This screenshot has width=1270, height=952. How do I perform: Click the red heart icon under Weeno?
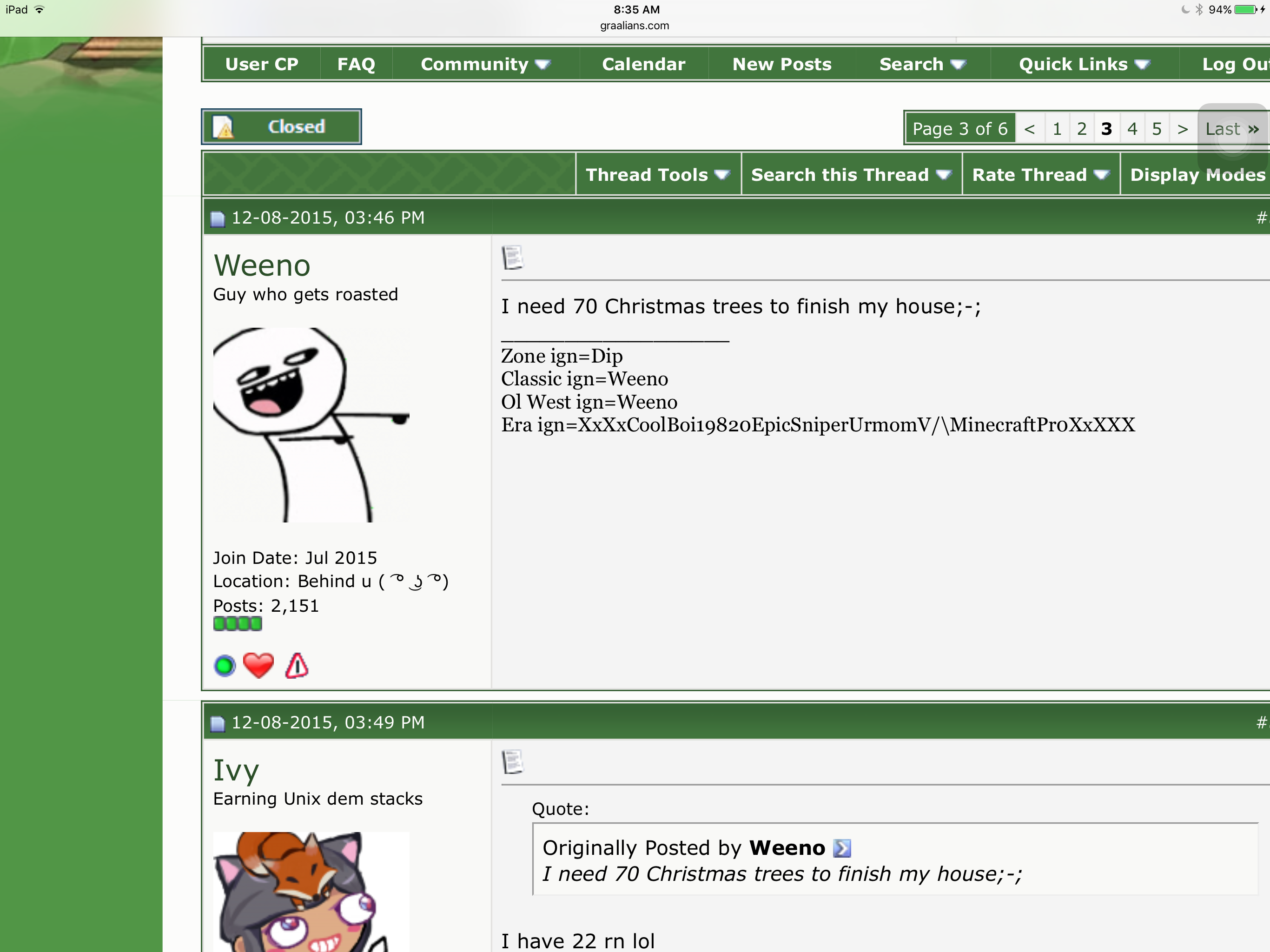point(258,666)
